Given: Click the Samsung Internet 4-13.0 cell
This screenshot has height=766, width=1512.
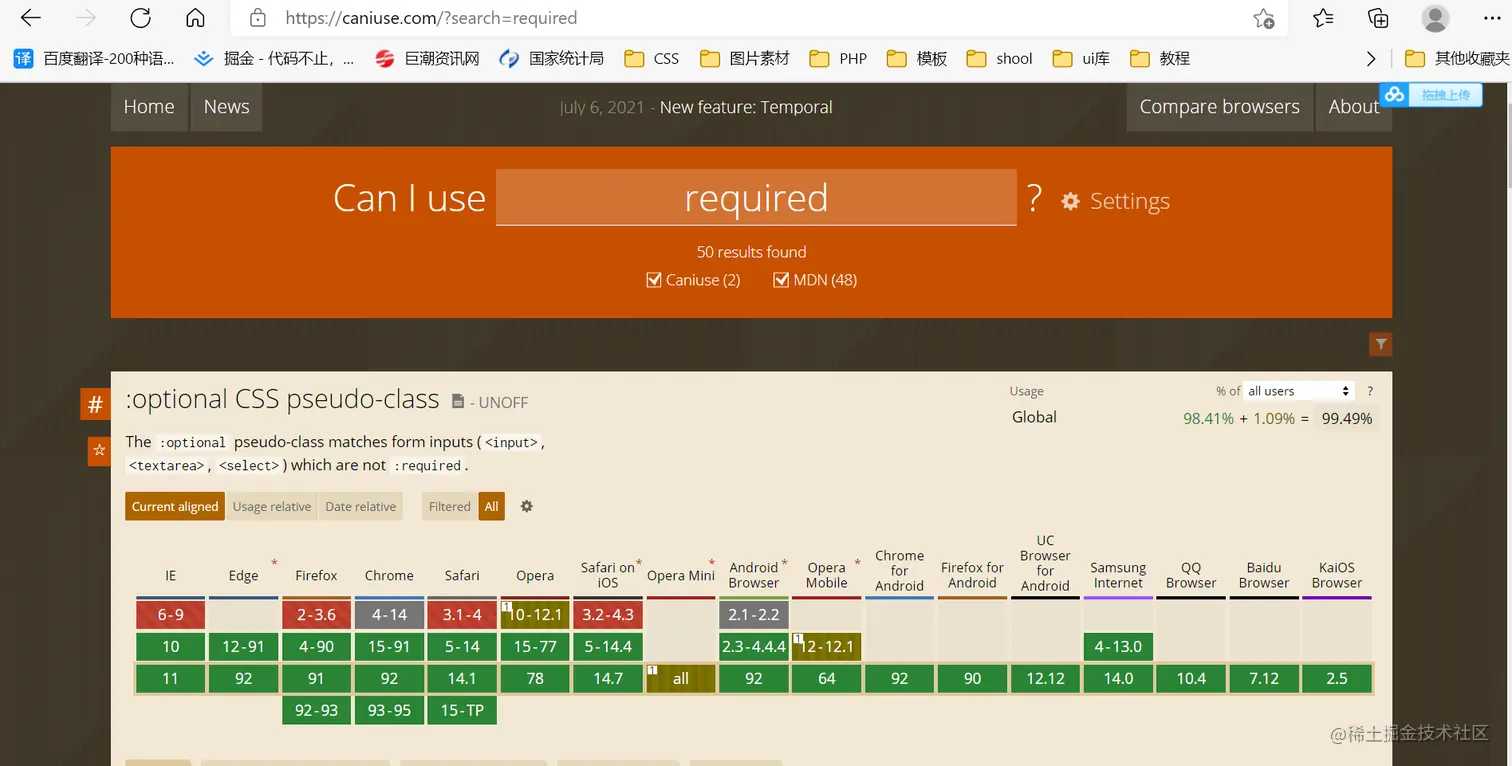Looking at the screenshot, I should coord(1118,647).
